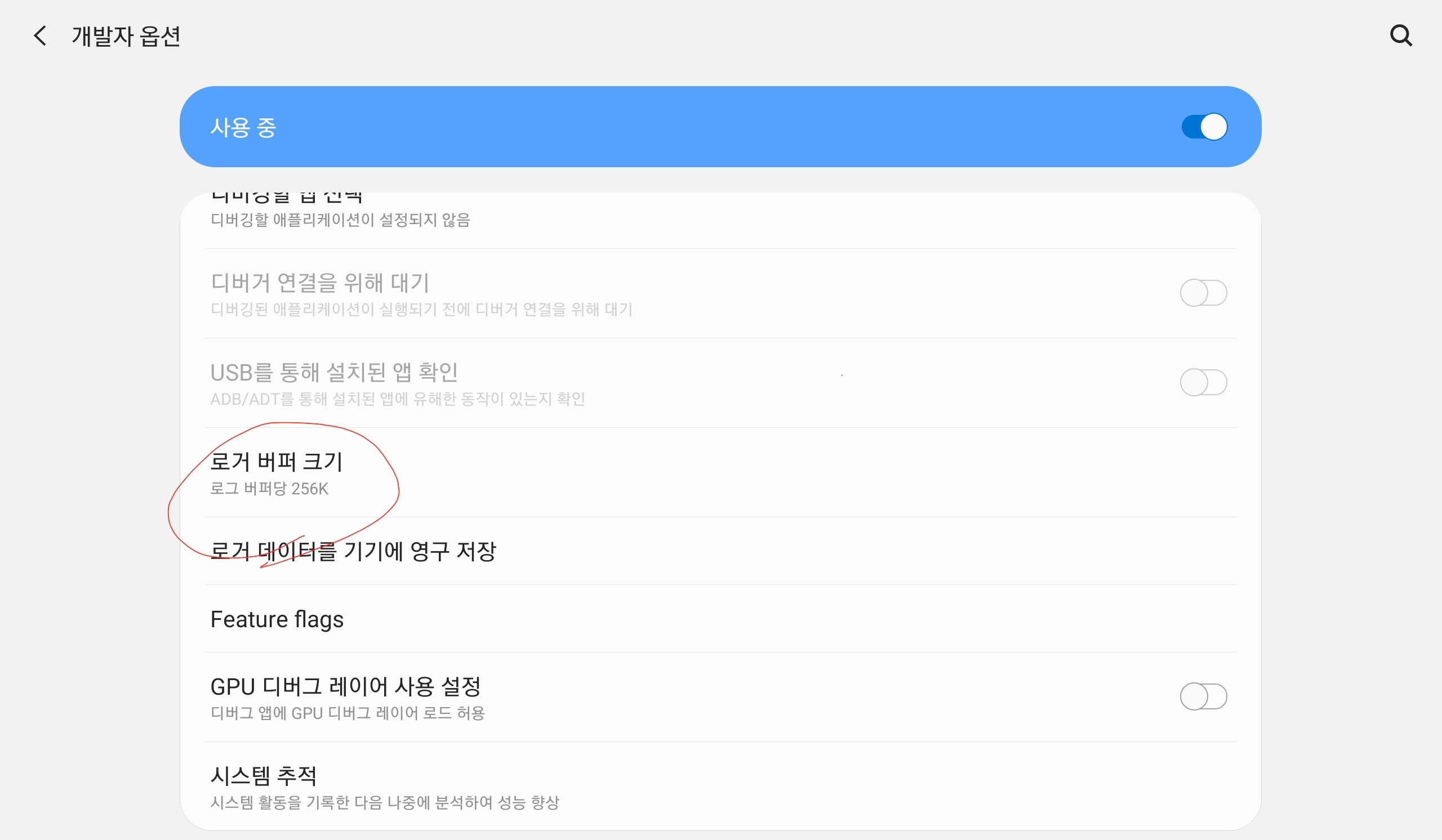This screenshot has width=1442, height=840.
Task: Click the 개발자 옵션 page title
Action: (x=126, y=37)
